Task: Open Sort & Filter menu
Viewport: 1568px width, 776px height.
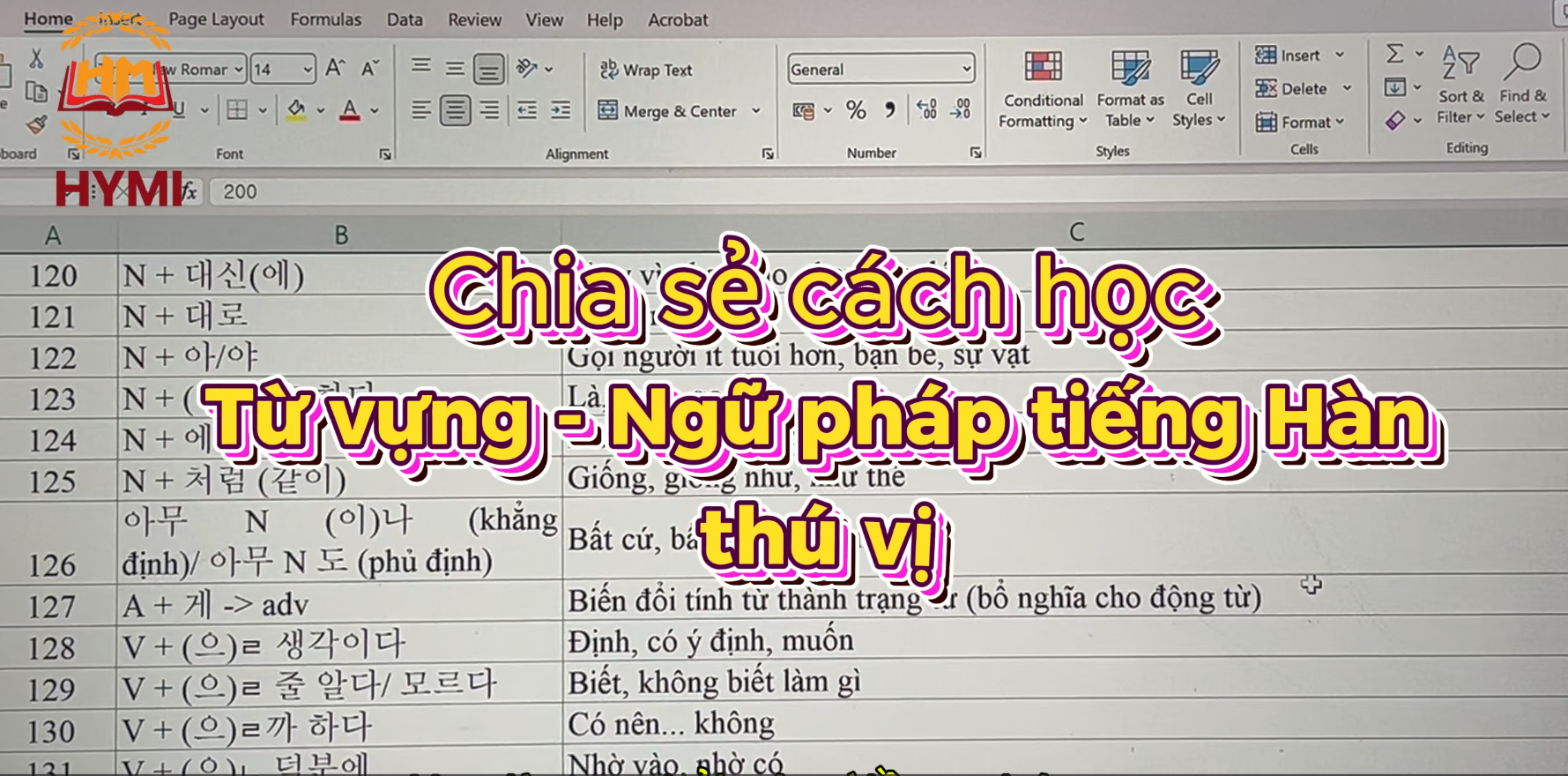Action: point(1460,86)
